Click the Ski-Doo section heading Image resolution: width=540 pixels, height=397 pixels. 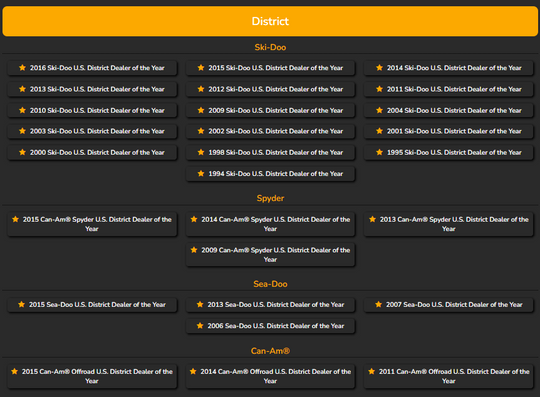coord(270,47)
